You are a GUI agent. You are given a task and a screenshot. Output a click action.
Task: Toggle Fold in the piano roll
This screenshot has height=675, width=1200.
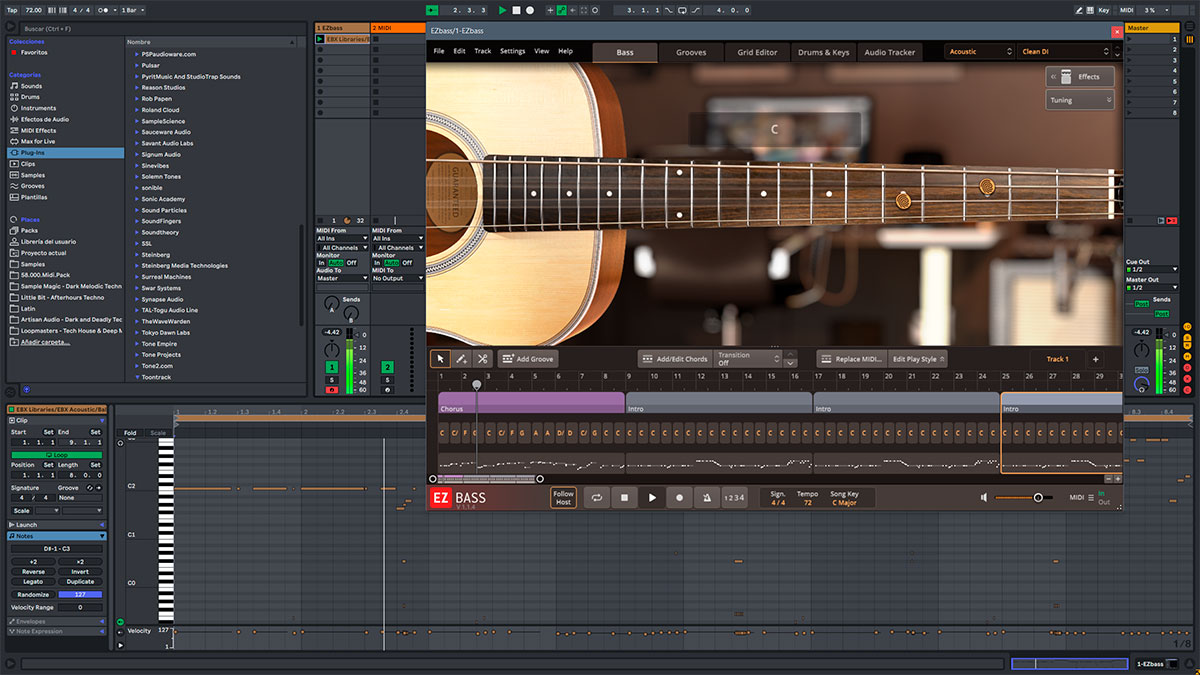click(x=130, y=433)
